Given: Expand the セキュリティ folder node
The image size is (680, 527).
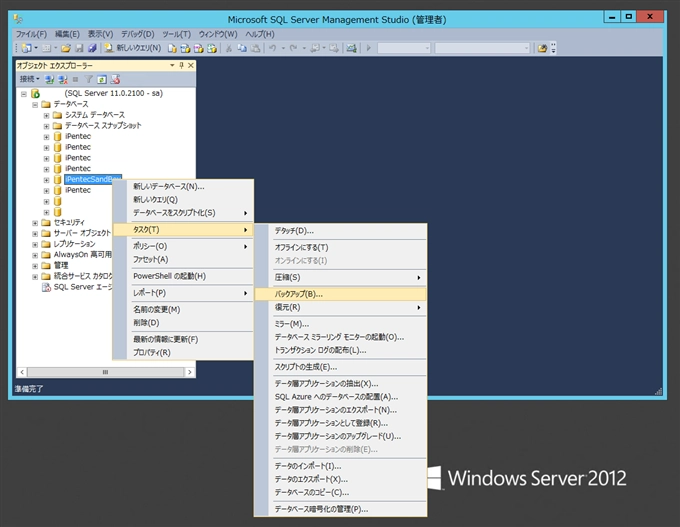Looking at the screenshot, I should click(x=35, y=222).
